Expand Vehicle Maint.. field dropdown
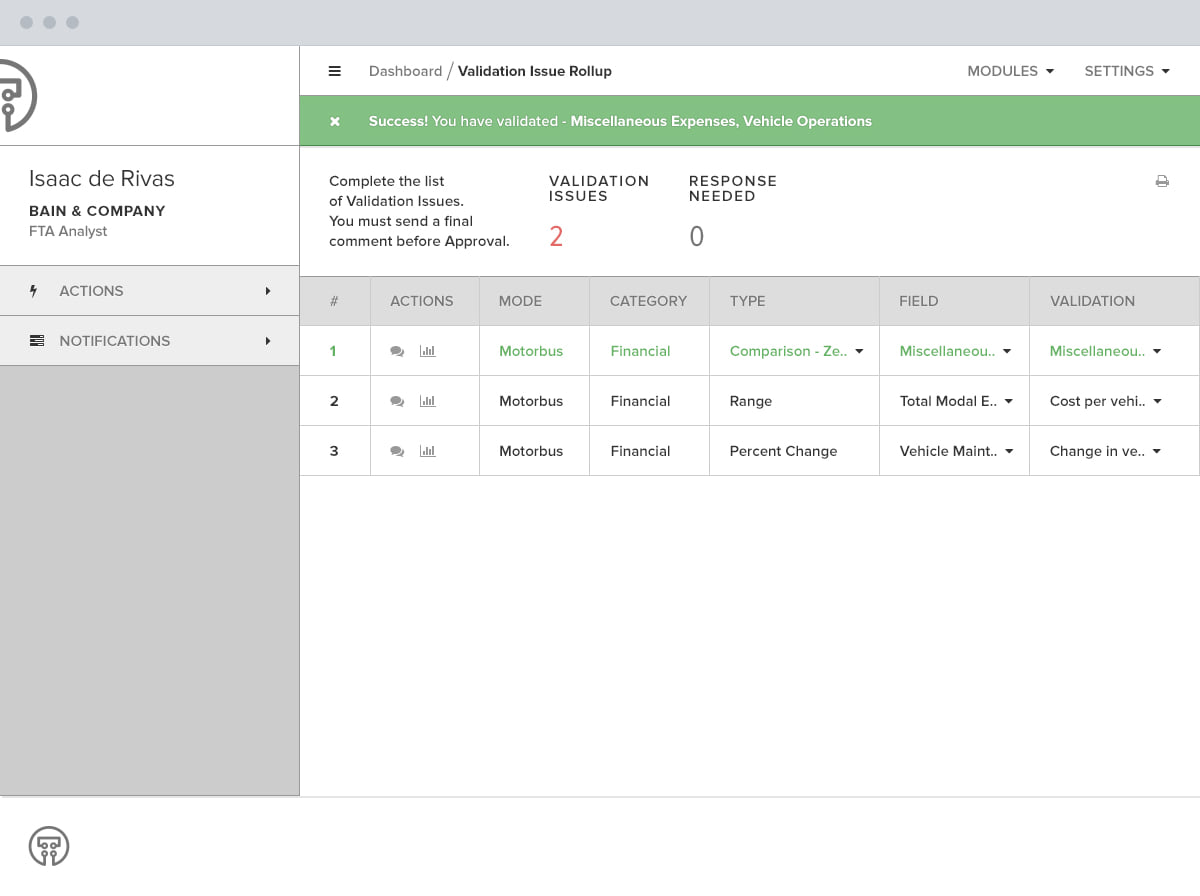The height and width of the screenshot is (896, 1200). tap(1009, 452)
